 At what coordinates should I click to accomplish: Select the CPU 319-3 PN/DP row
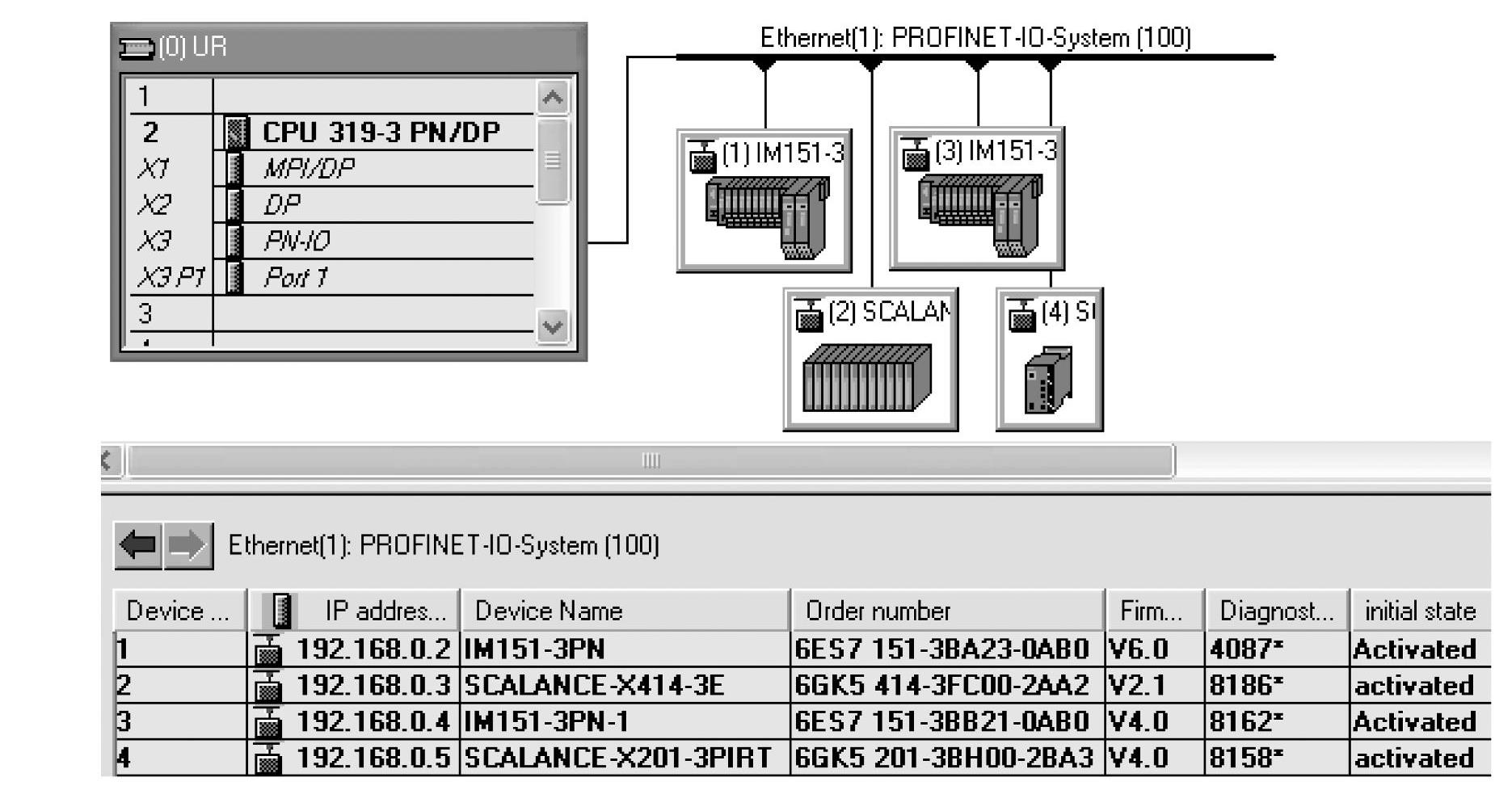tap(332, 132)
